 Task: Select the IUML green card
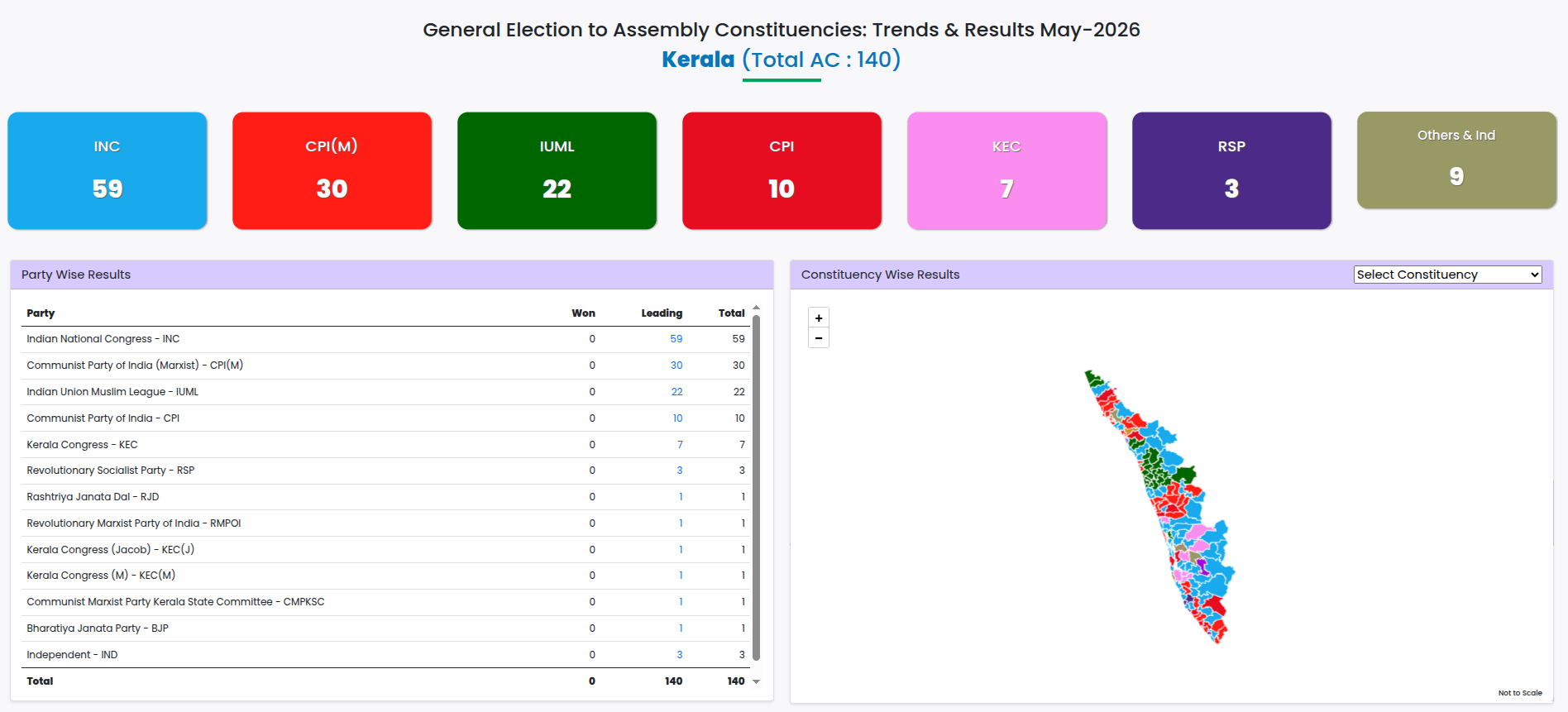(x=557, y=171)
